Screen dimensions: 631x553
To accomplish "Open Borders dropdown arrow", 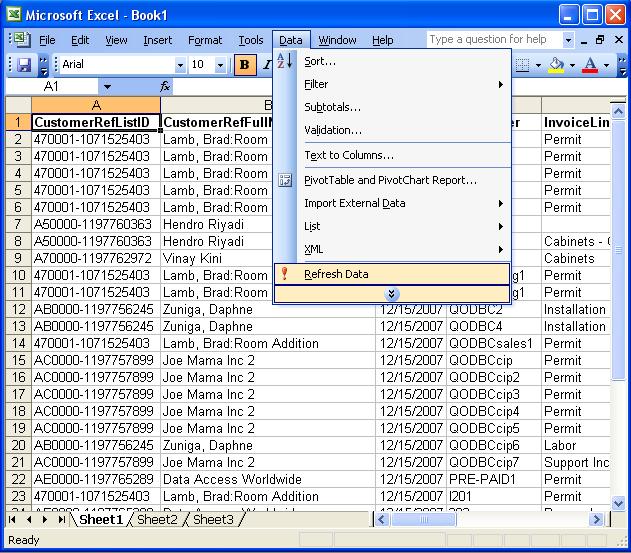I will (x=538, y=65).
